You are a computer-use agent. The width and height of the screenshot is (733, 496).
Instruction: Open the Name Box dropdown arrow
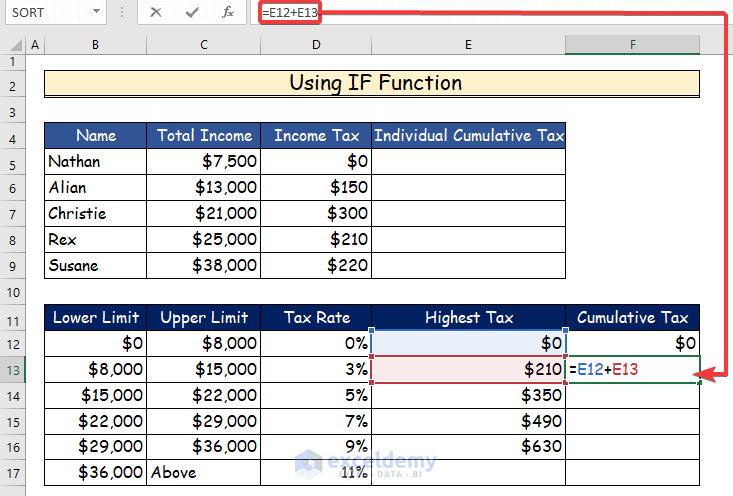click(x=96, y=12)
